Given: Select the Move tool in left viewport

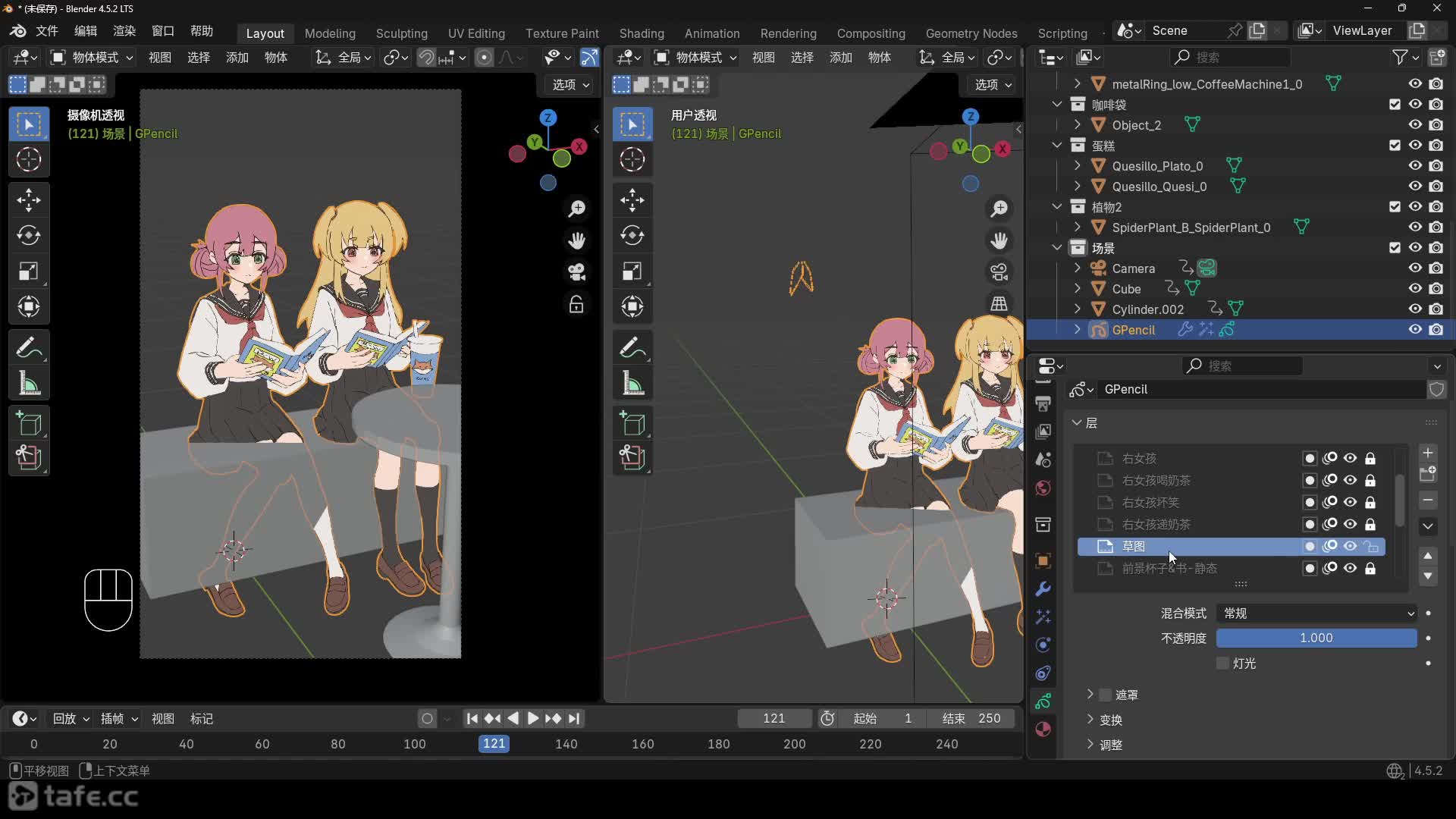Looking at the screenshot, I should [x=29, y=200].
